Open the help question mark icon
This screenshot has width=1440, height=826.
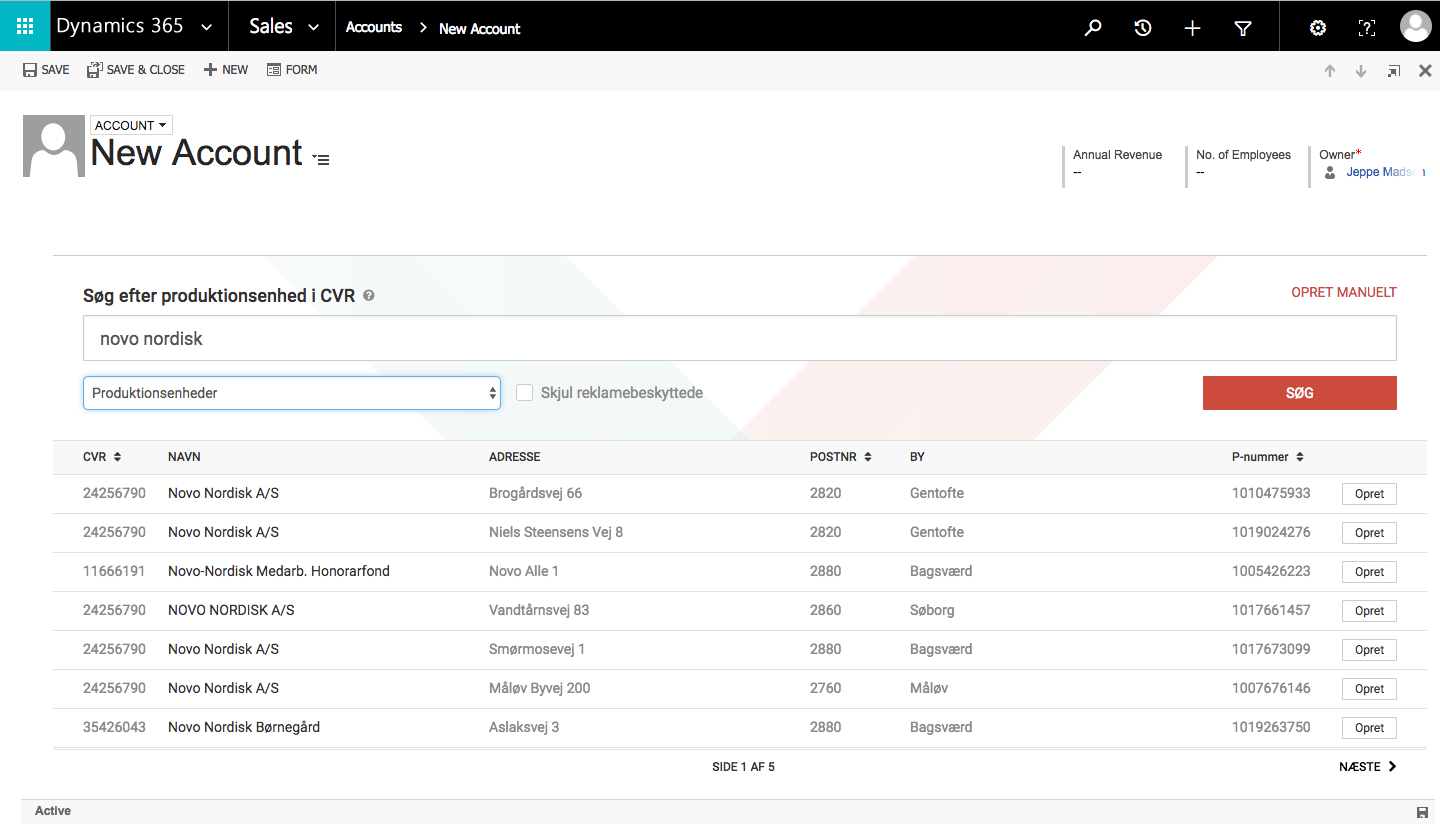[1367, 28]
